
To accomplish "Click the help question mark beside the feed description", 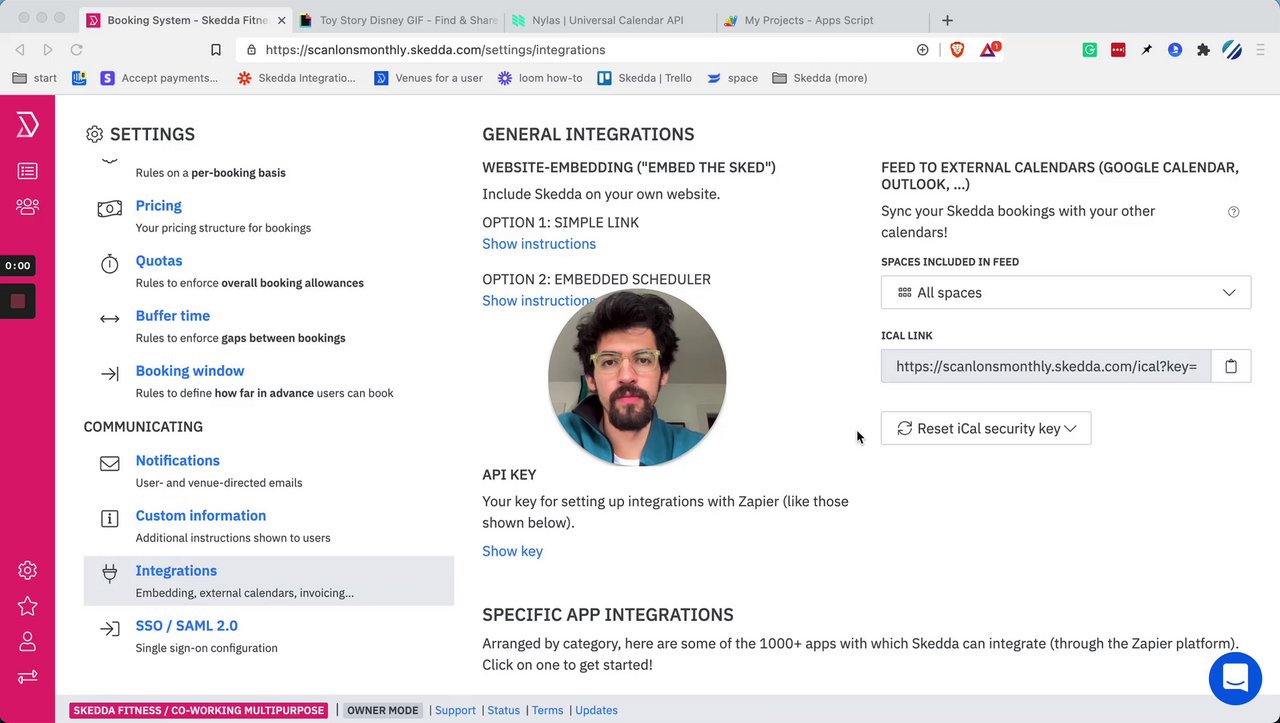I will (x=1233, y=212).
